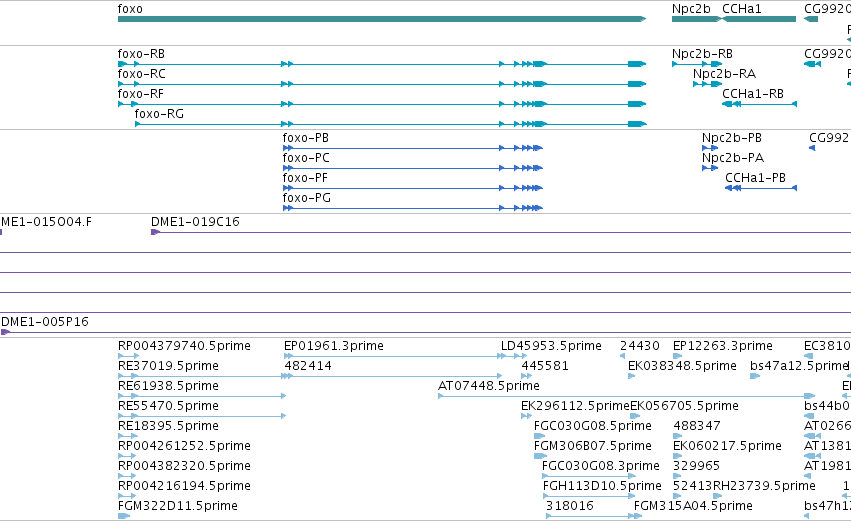Click the RE18395.5prime EST label
Image resolution: width=851 pixels, height=521 pixels.
[x=168, y=426]
